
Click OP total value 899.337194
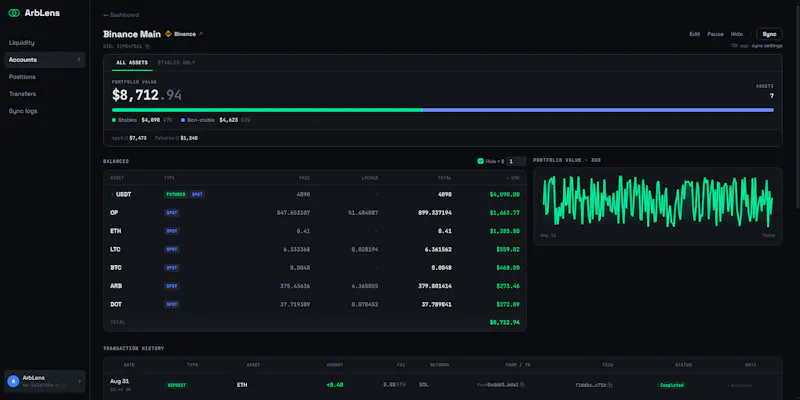point(435,213)
